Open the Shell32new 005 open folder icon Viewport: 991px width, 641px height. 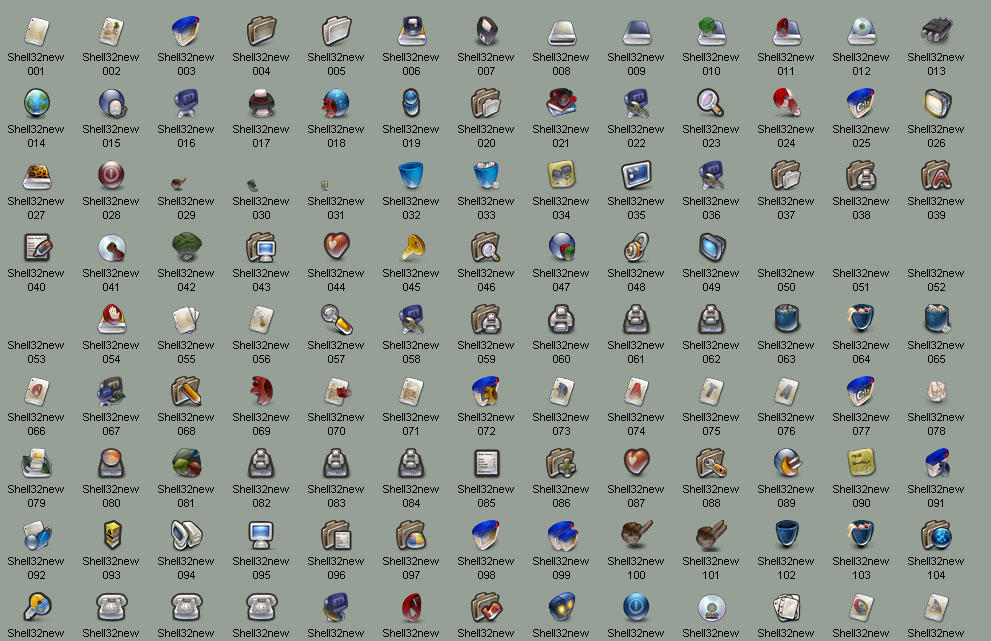336,30
